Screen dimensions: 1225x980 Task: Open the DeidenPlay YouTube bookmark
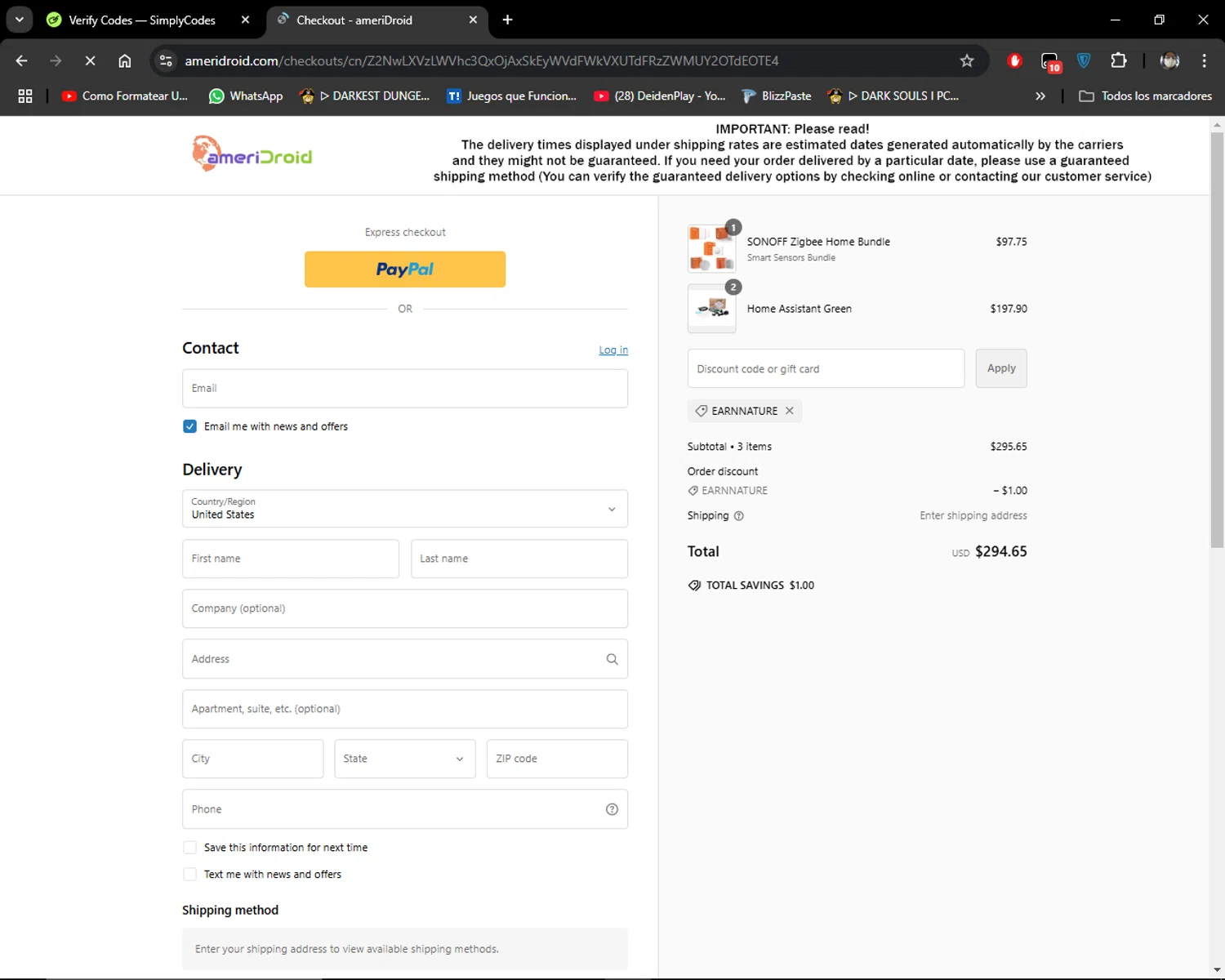point(659,96)
